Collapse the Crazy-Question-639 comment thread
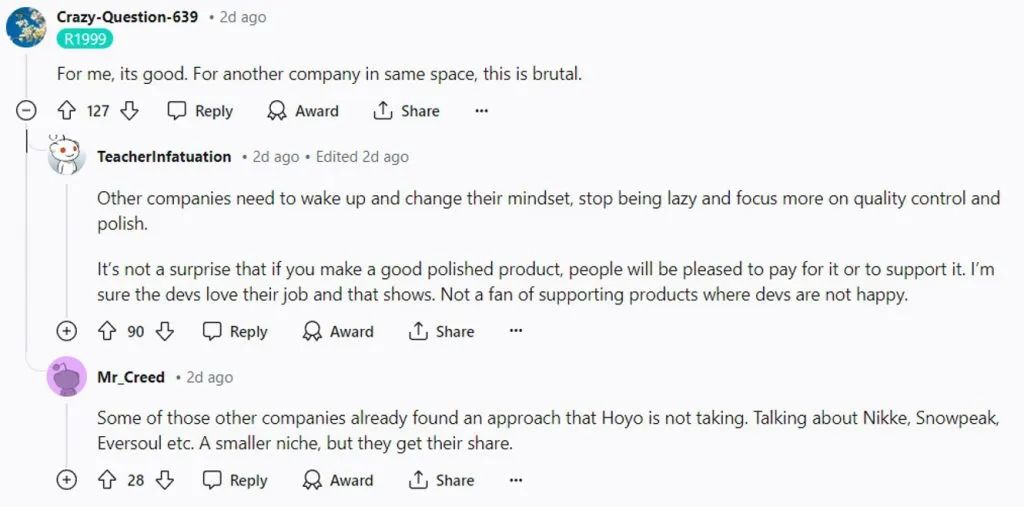Image resolution: width=1024 pixels, height=507 pixels. (25, 111)
